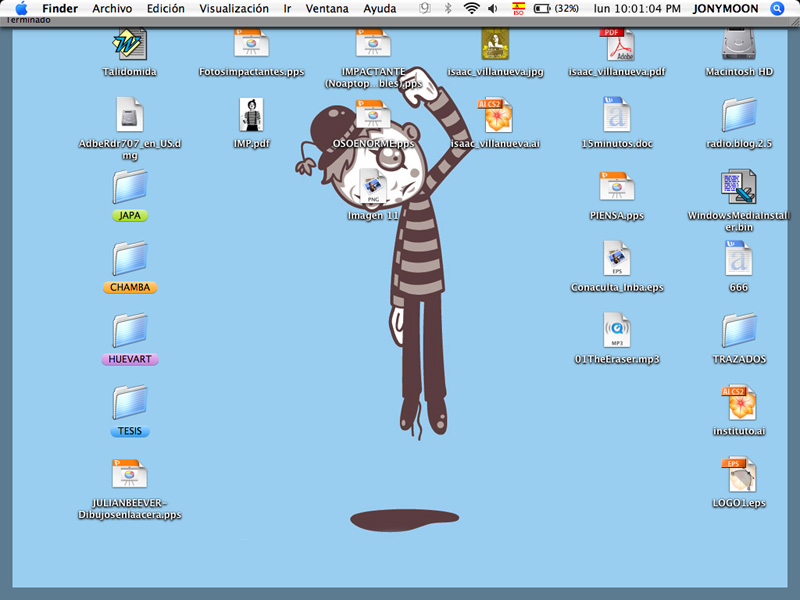Select the radio.blog.2.5 folder icon
This screenshot has height=600, width=800.
point(739,114)
